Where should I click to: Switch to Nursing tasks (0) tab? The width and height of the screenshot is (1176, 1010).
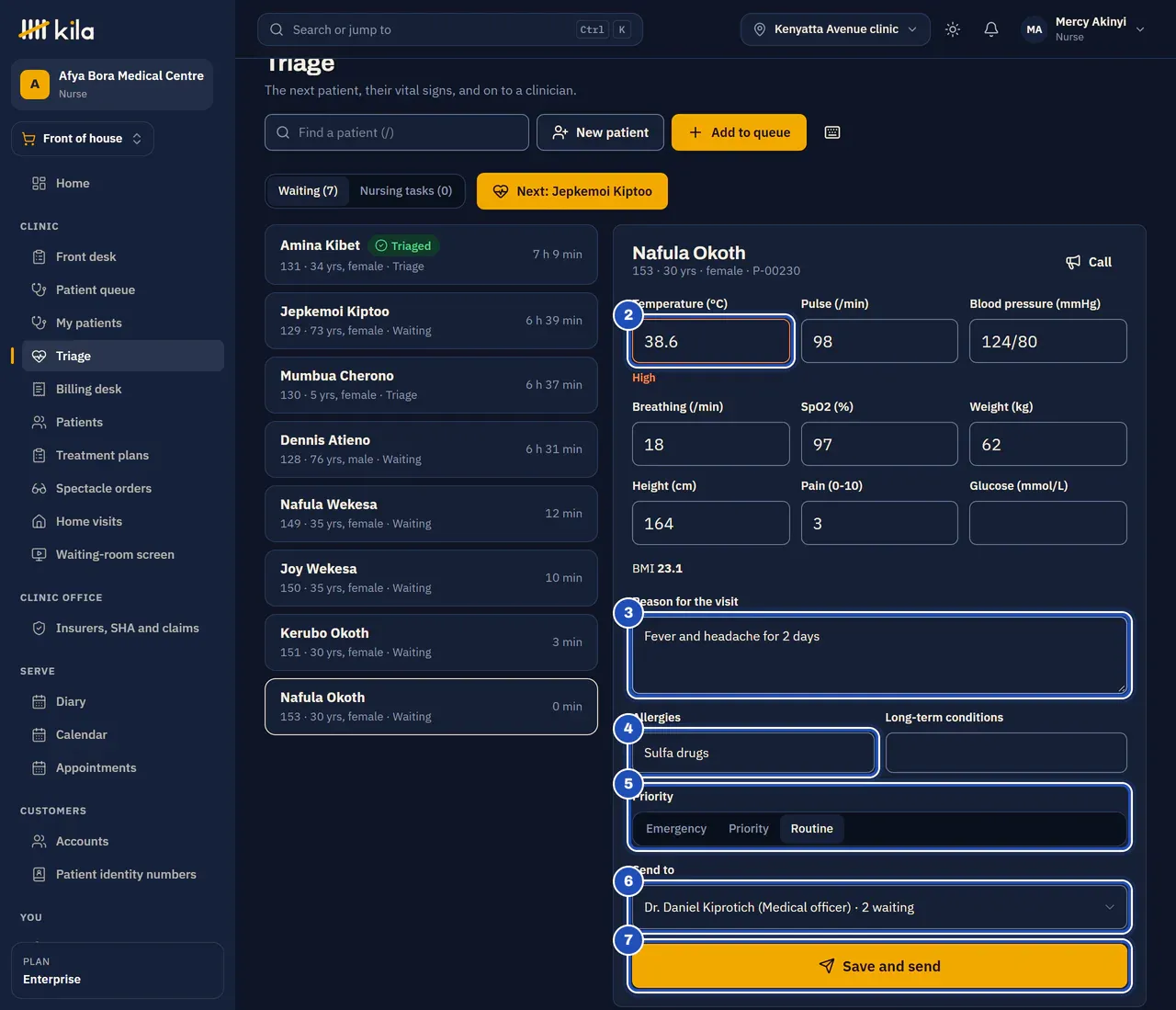click(x=406, y=191)
